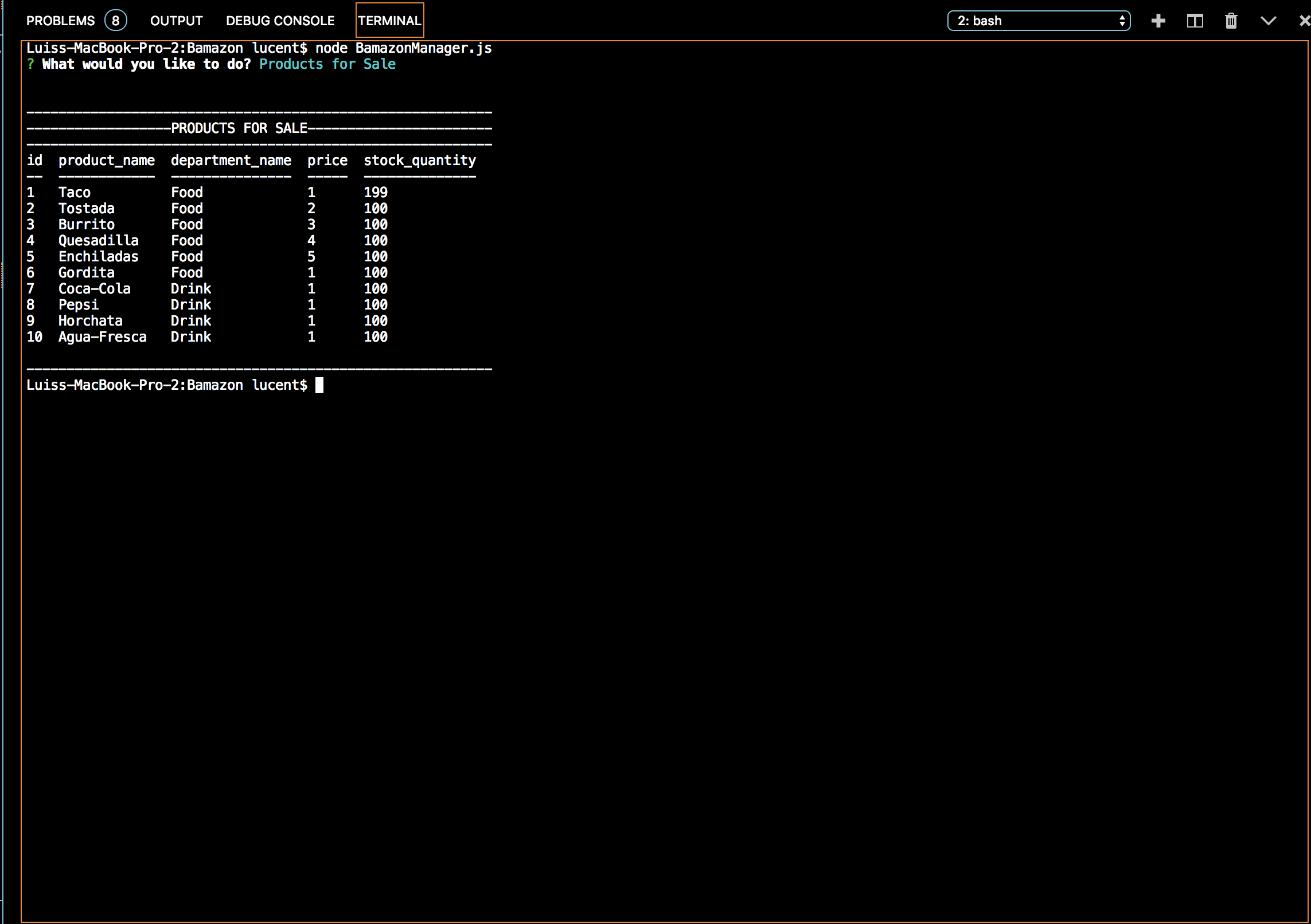Click the split terminal icon
1311x924 pixels.
click(x=1195, y=21)
